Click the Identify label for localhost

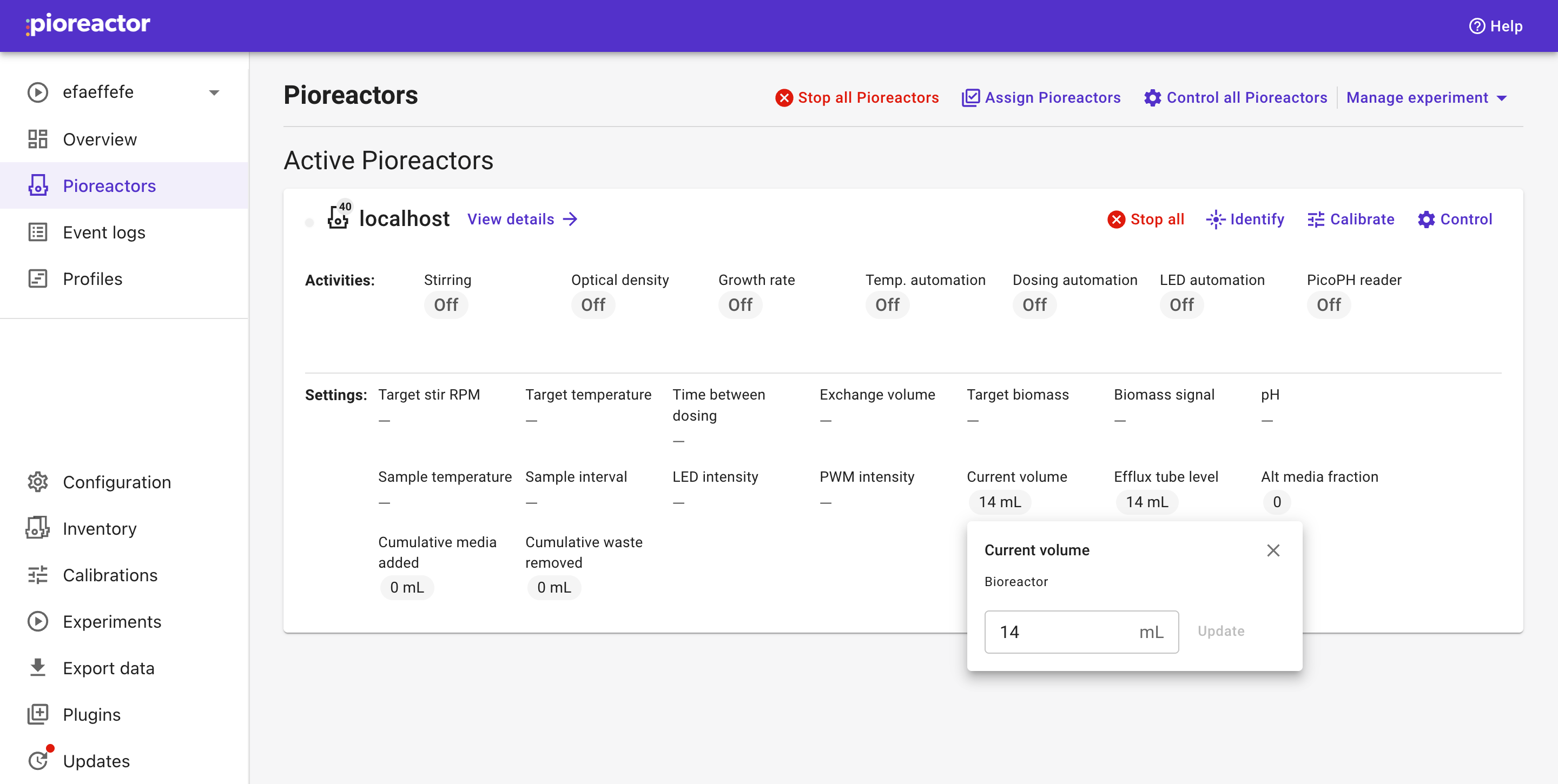[x=1257, y=220]
